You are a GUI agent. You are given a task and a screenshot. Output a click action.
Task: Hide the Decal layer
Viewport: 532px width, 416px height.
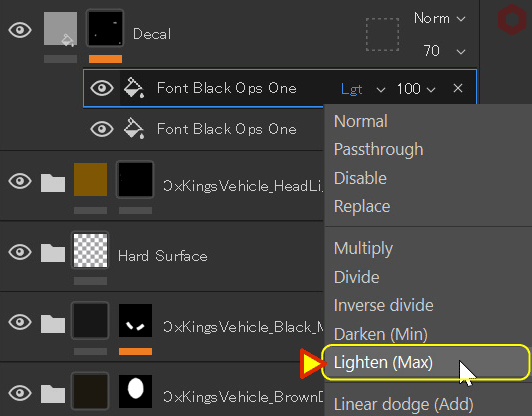tap(20, 30)
